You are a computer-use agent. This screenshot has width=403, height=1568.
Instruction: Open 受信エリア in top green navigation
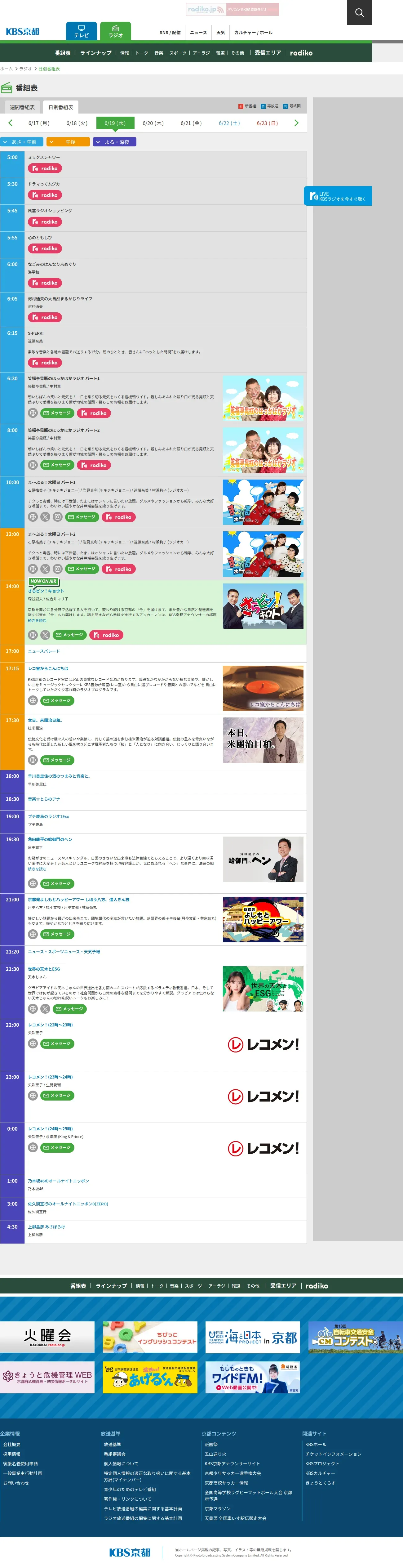click(268, 53)
